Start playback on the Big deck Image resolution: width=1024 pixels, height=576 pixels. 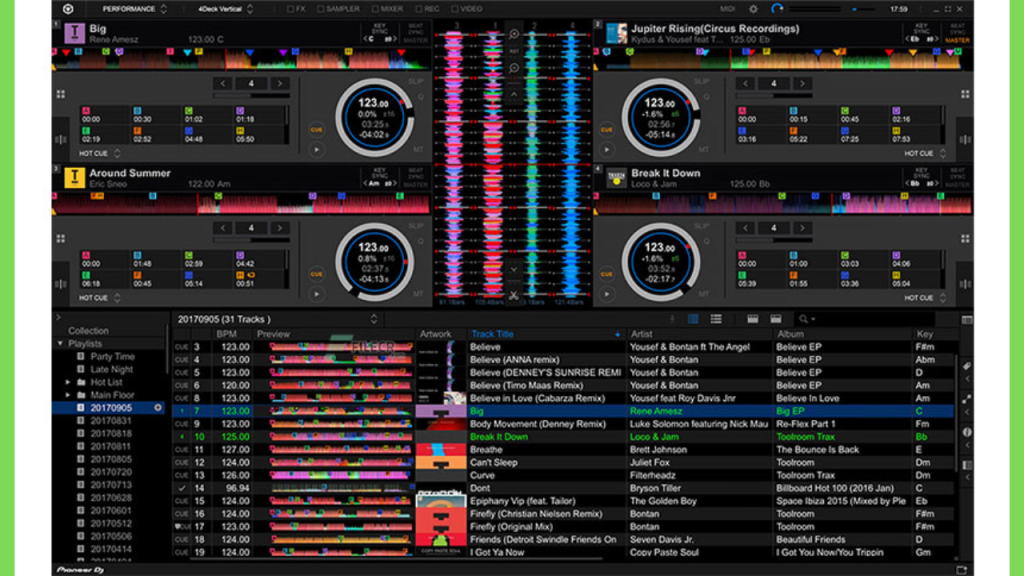pyautogui.click(x=317, y=150)
